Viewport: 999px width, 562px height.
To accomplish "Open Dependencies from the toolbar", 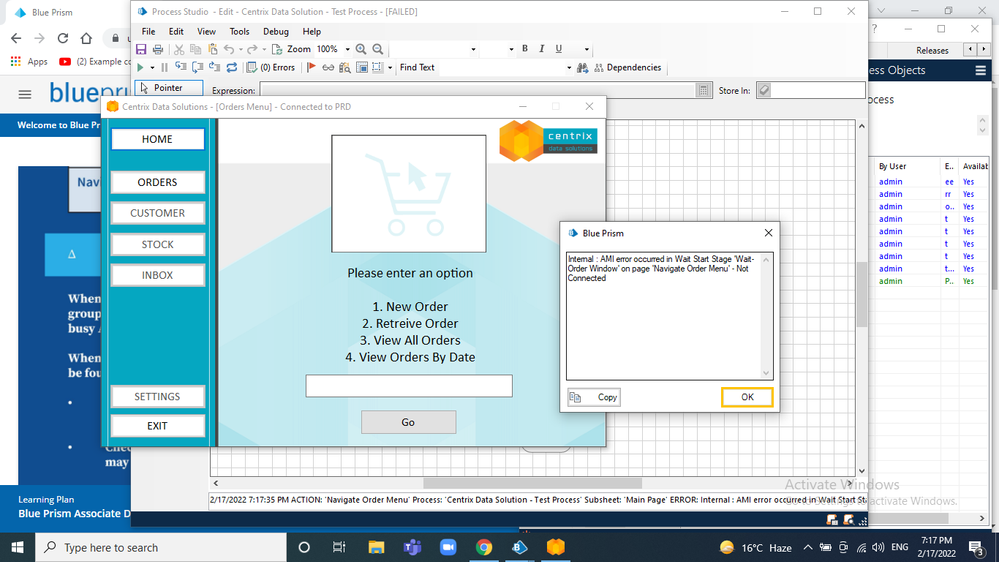I will tap(628, 68).
